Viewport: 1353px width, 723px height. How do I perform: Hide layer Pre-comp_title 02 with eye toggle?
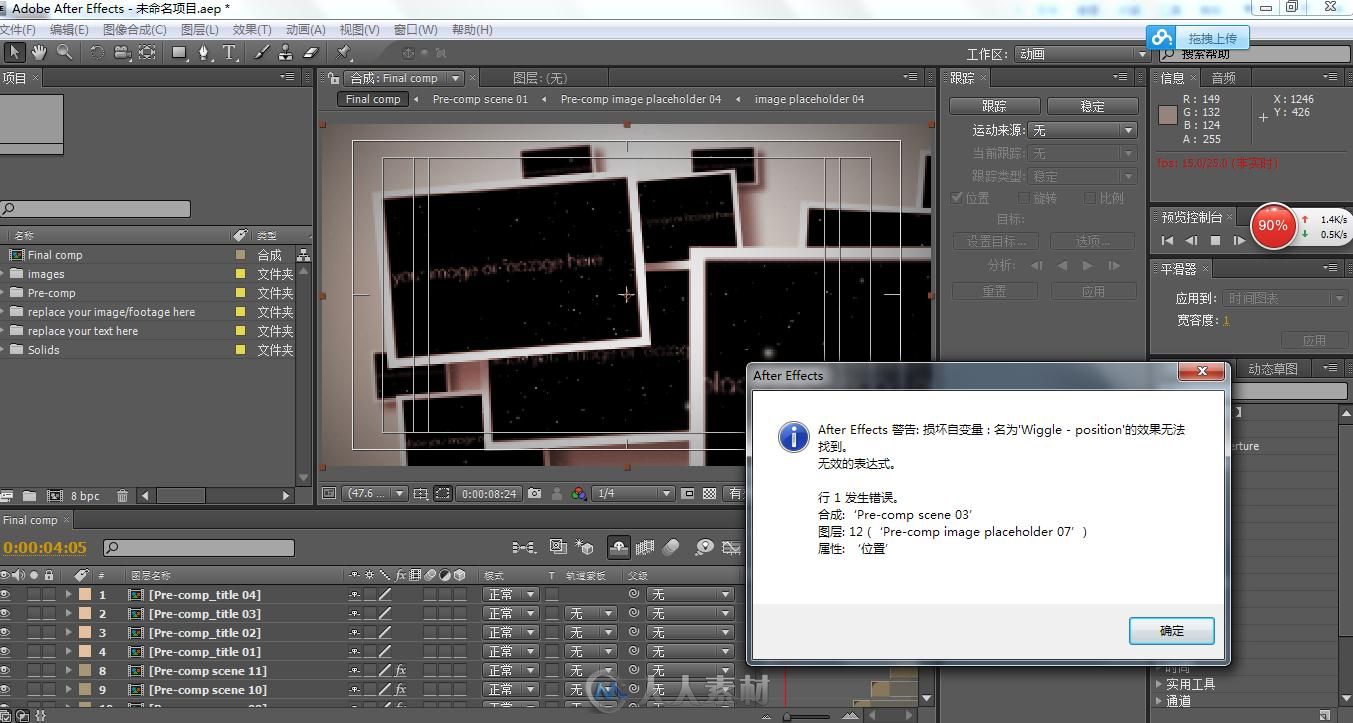pos(6,633)
